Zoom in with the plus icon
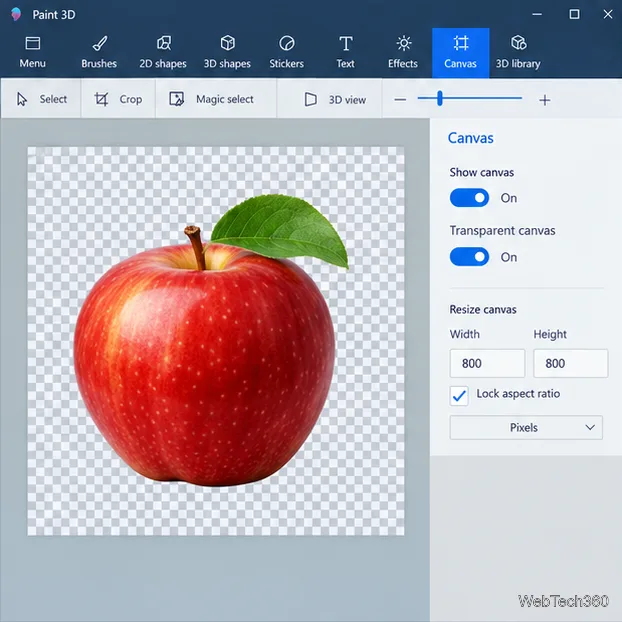The image size is (622, 622). (545, 100)
